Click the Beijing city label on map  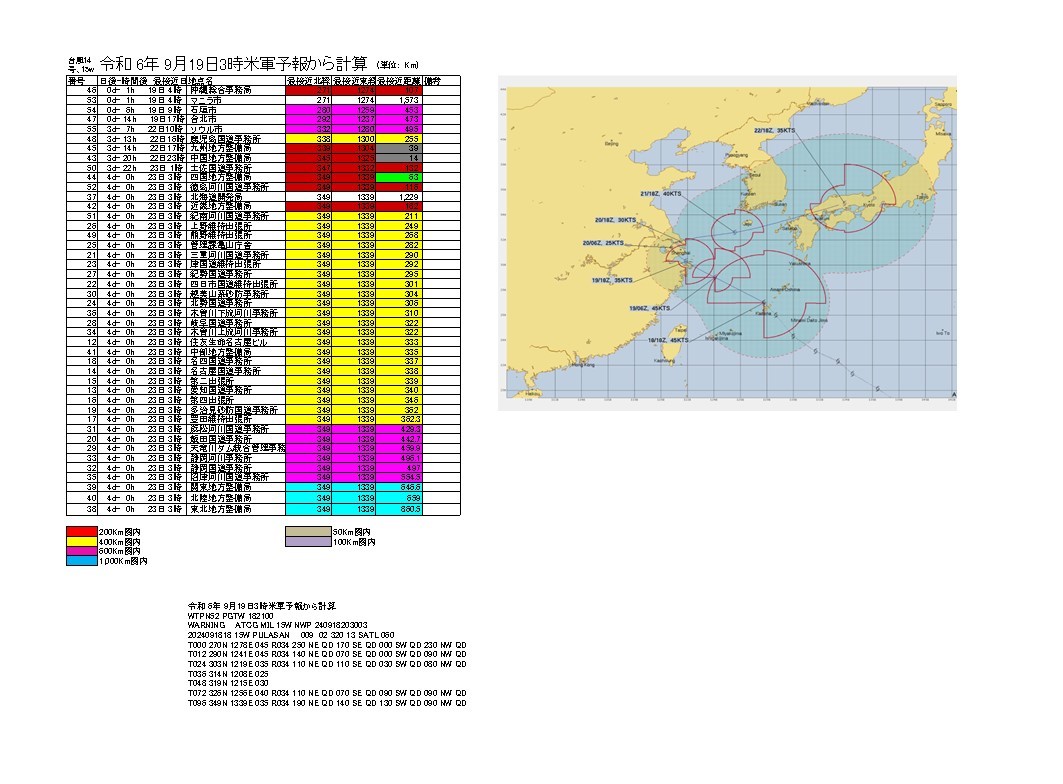pos(612,145)
